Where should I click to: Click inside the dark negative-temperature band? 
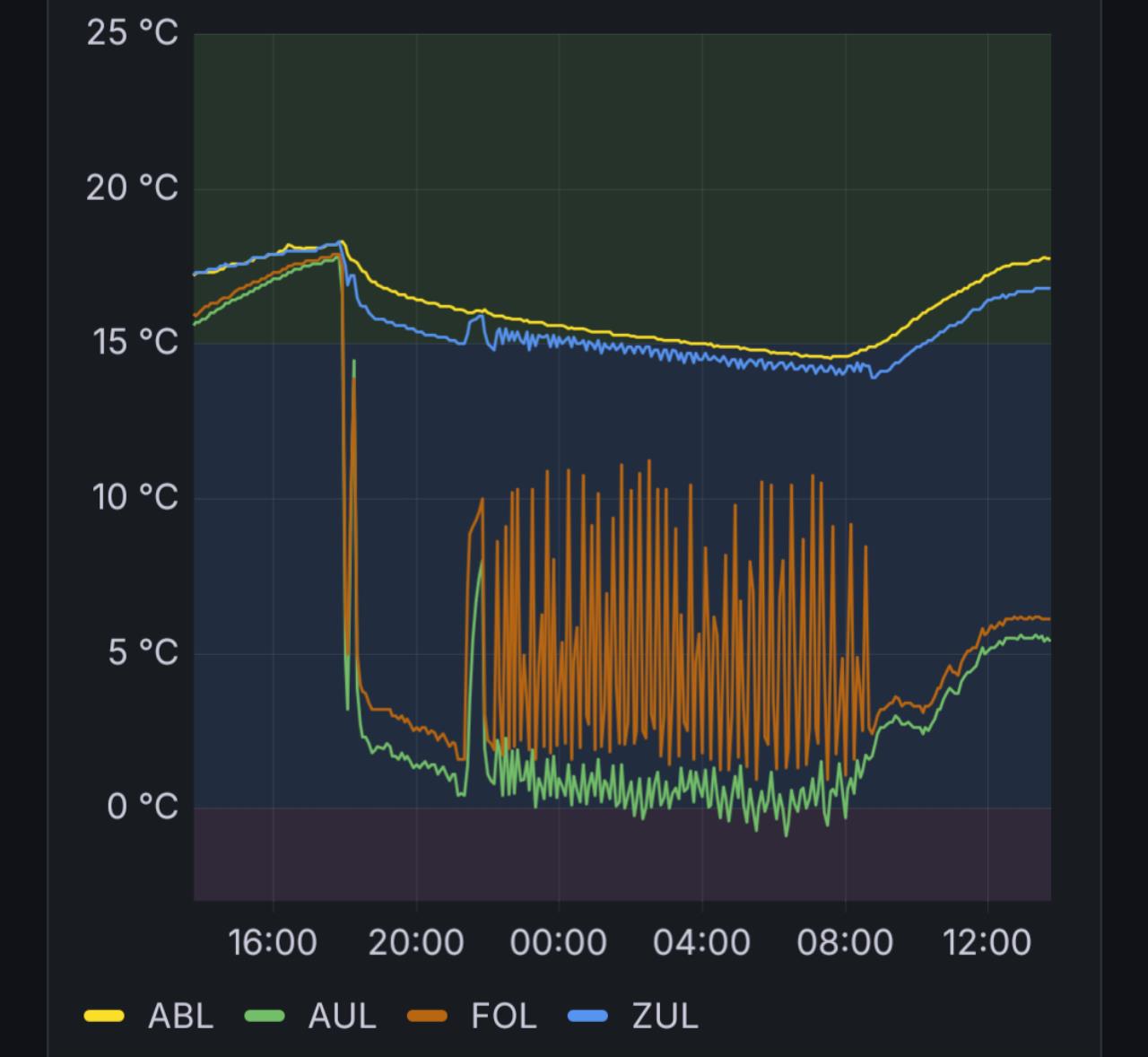click(628, 861)
